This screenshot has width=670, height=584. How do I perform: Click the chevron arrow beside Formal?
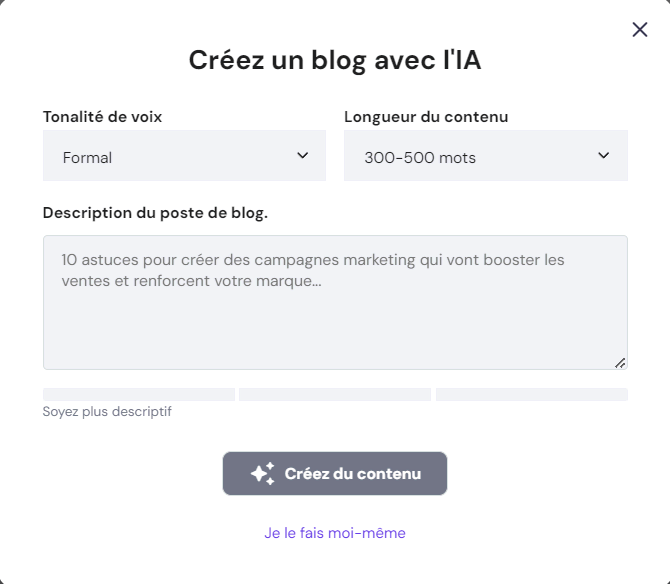click(303, 156)
